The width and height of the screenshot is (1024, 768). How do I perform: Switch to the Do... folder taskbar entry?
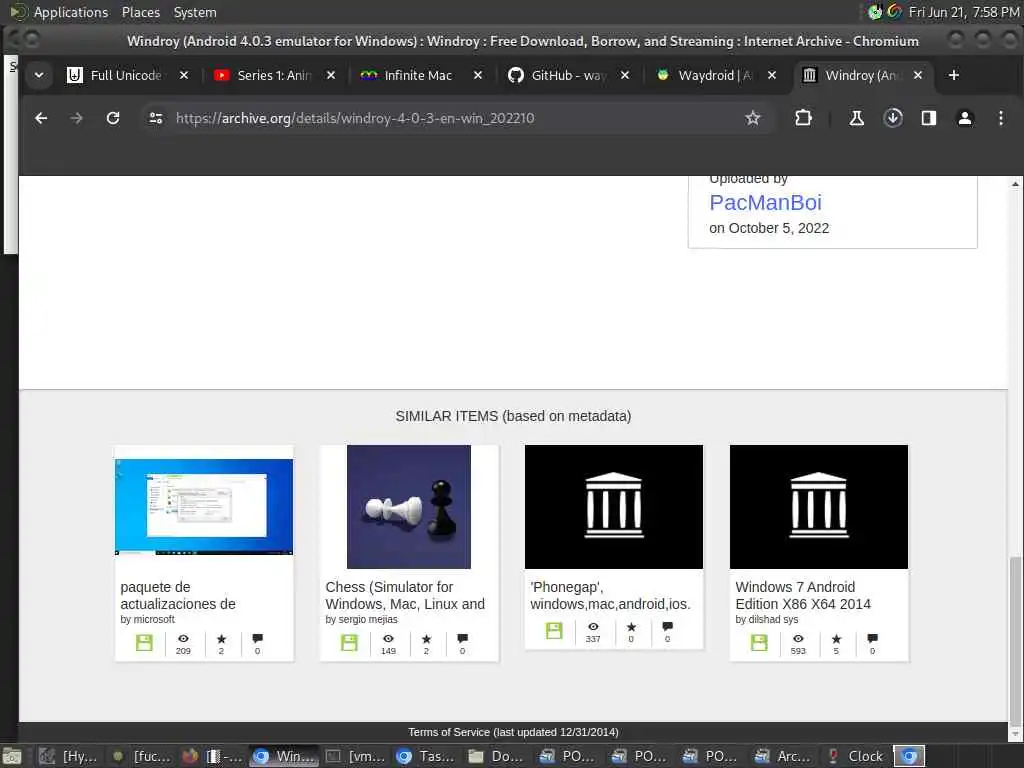[x=496, y=756]
